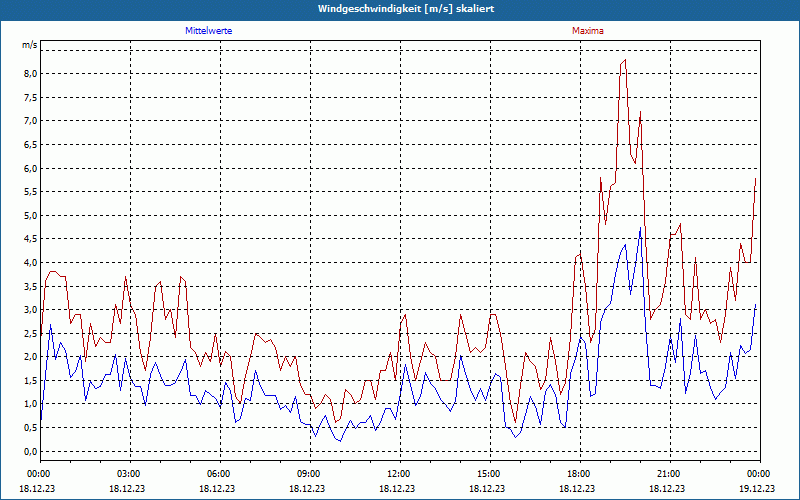Click the 18.12.23 date under 12:00
The height and width of the screenshot is (500, 800).
396,488
